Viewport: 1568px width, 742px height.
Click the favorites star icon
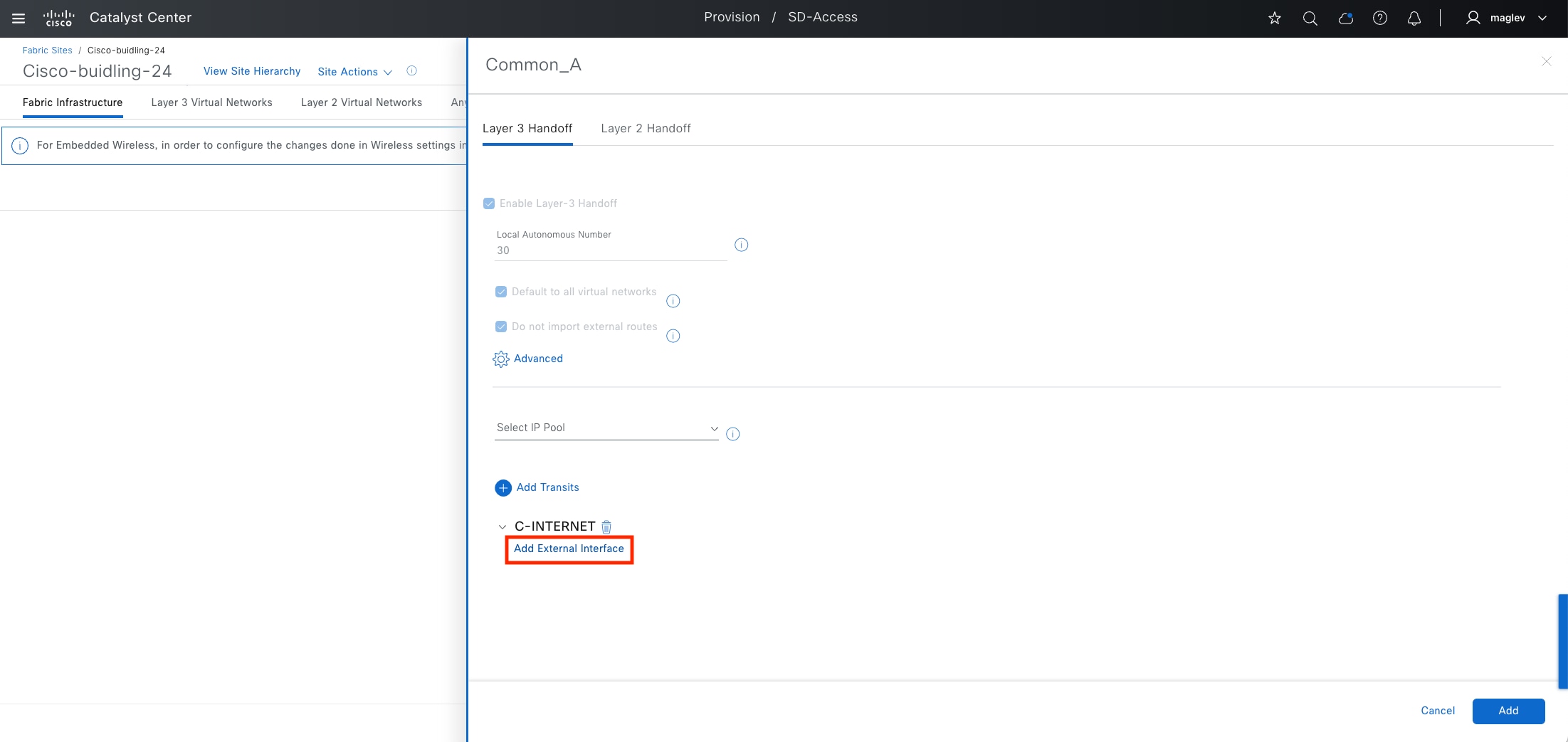pos(1274,18)
